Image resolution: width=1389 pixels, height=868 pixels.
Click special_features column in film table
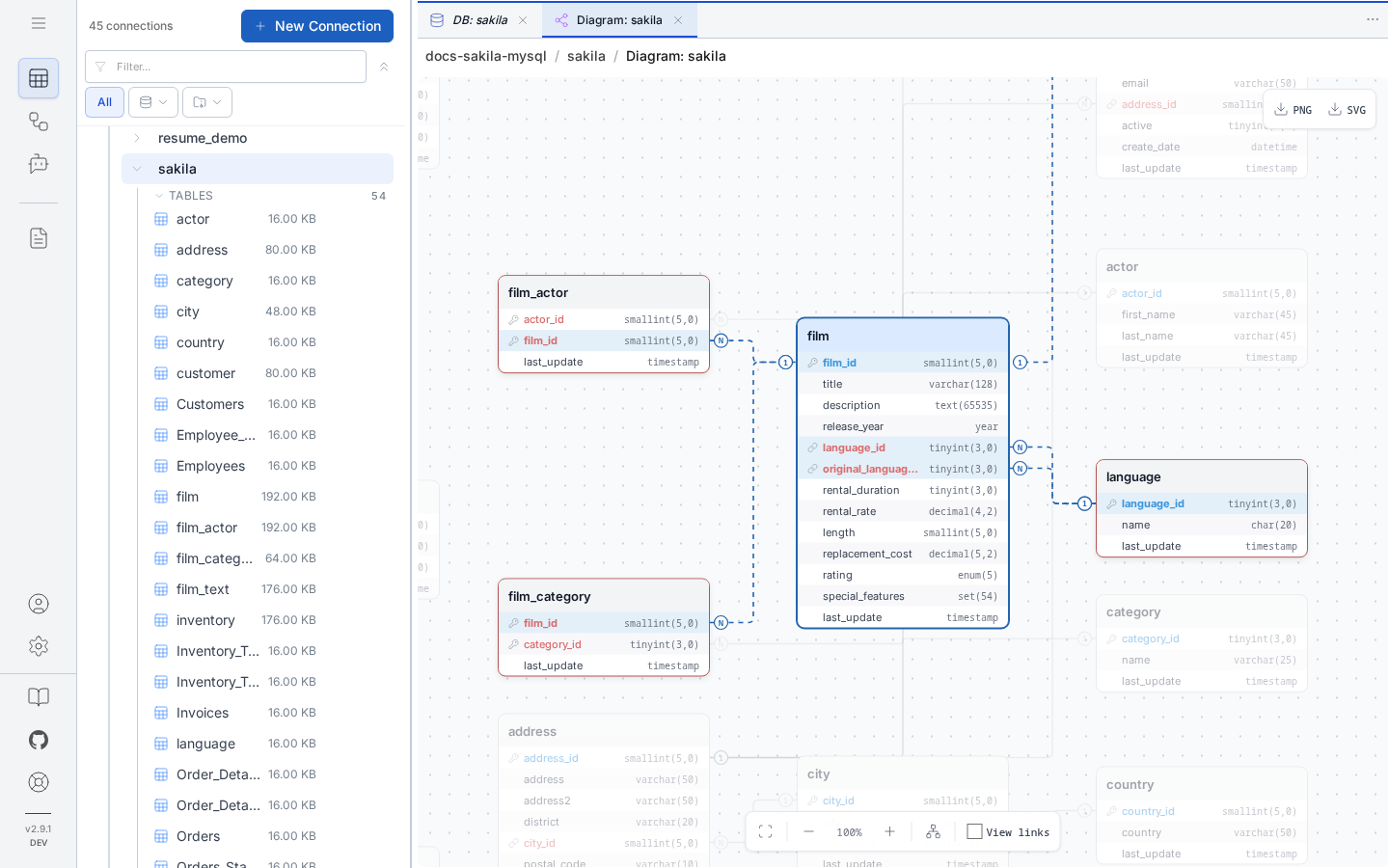point(903,596)
